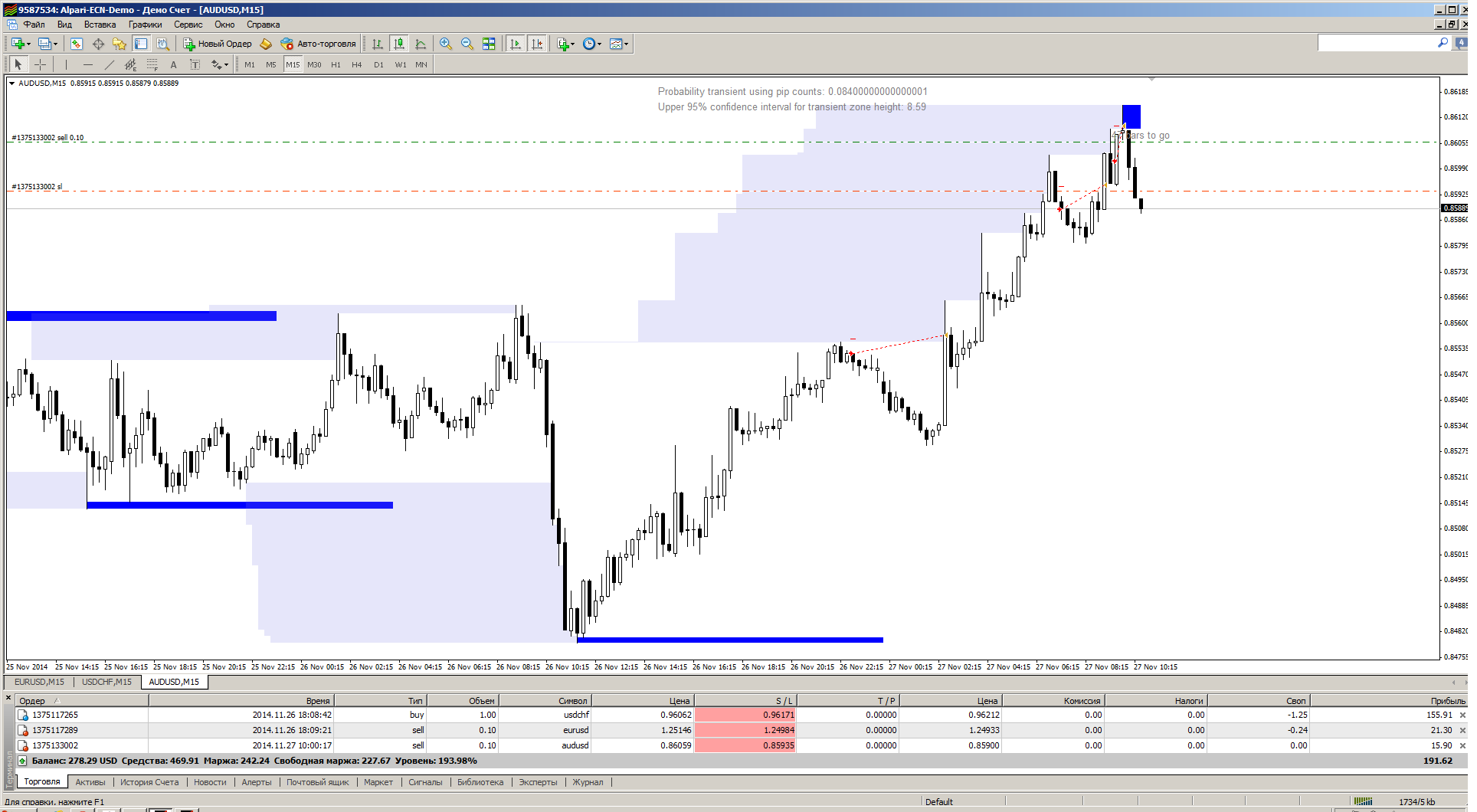Expand the profiles dropdown arrow
This screenshot has width=1477, height=812.
(55, 44)
